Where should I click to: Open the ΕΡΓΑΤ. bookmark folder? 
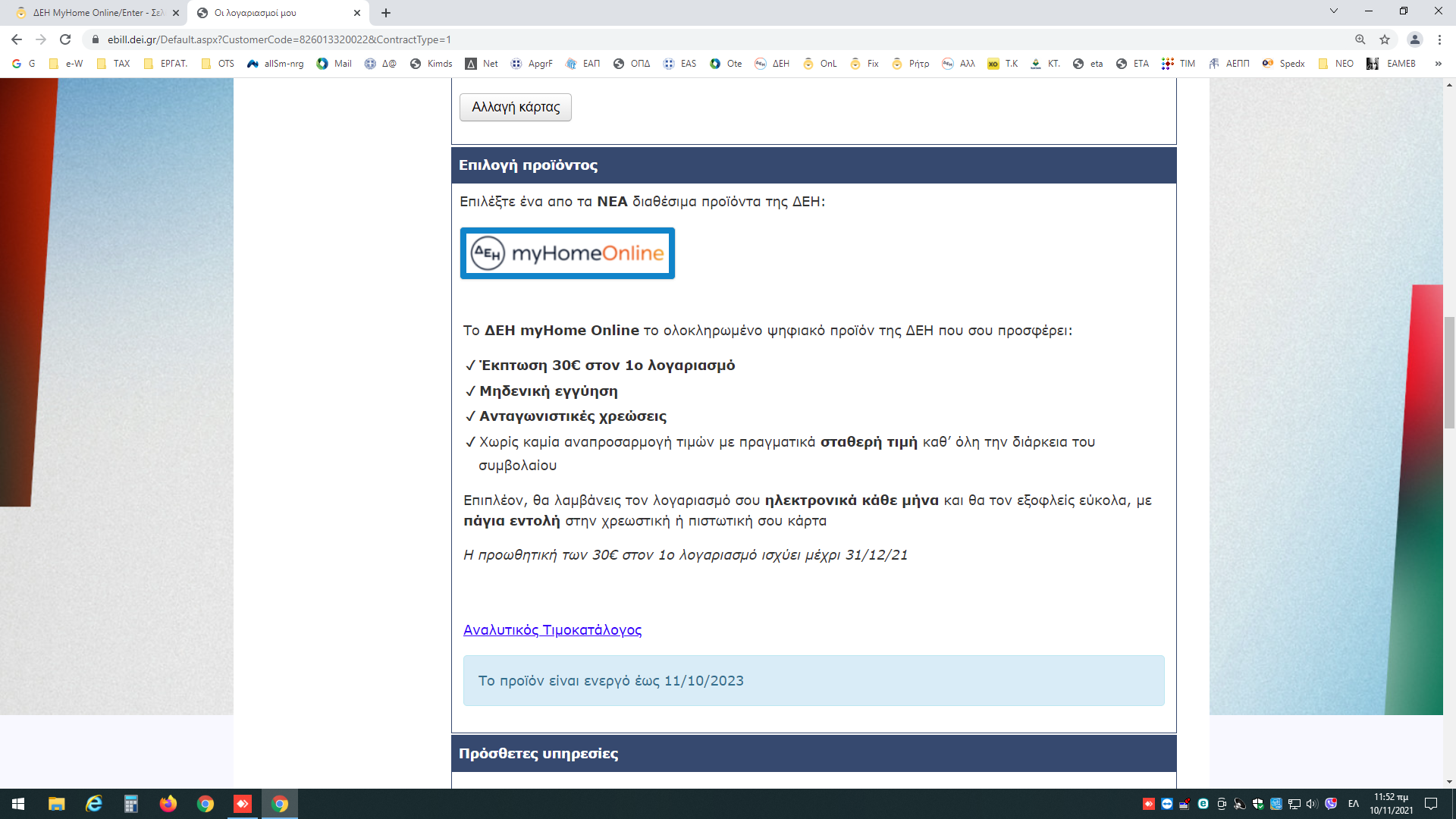tap(165, 64)
